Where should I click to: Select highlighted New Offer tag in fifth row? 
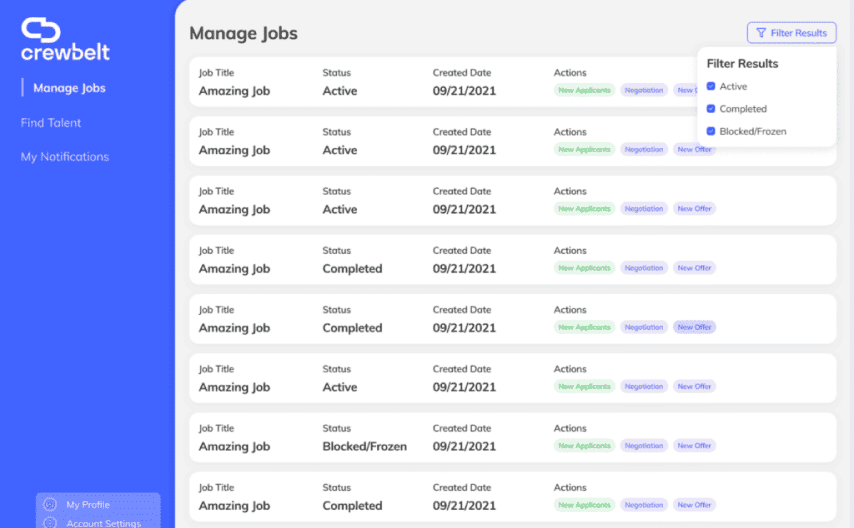click(694, 328)
